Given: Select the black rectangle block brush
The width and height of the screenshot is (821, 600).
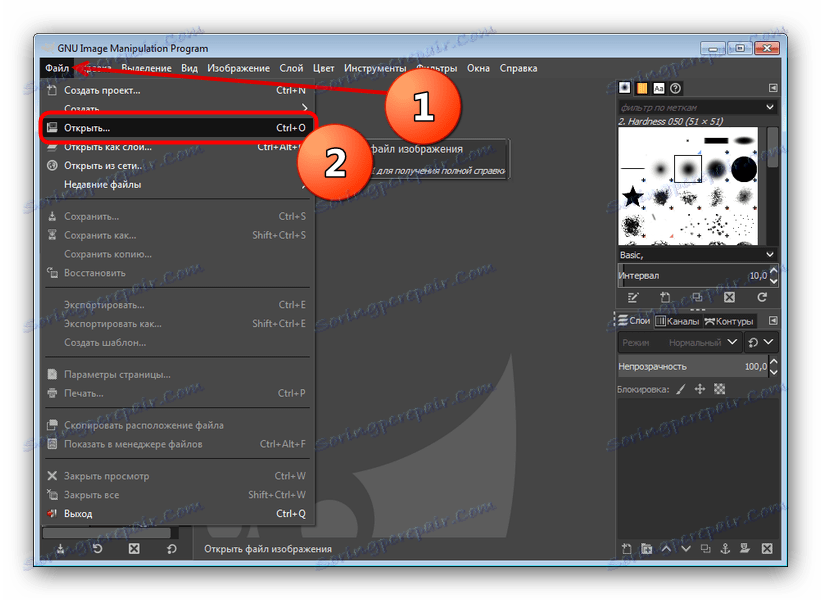Looking at the screenshot, I should (x=716, y=140).
